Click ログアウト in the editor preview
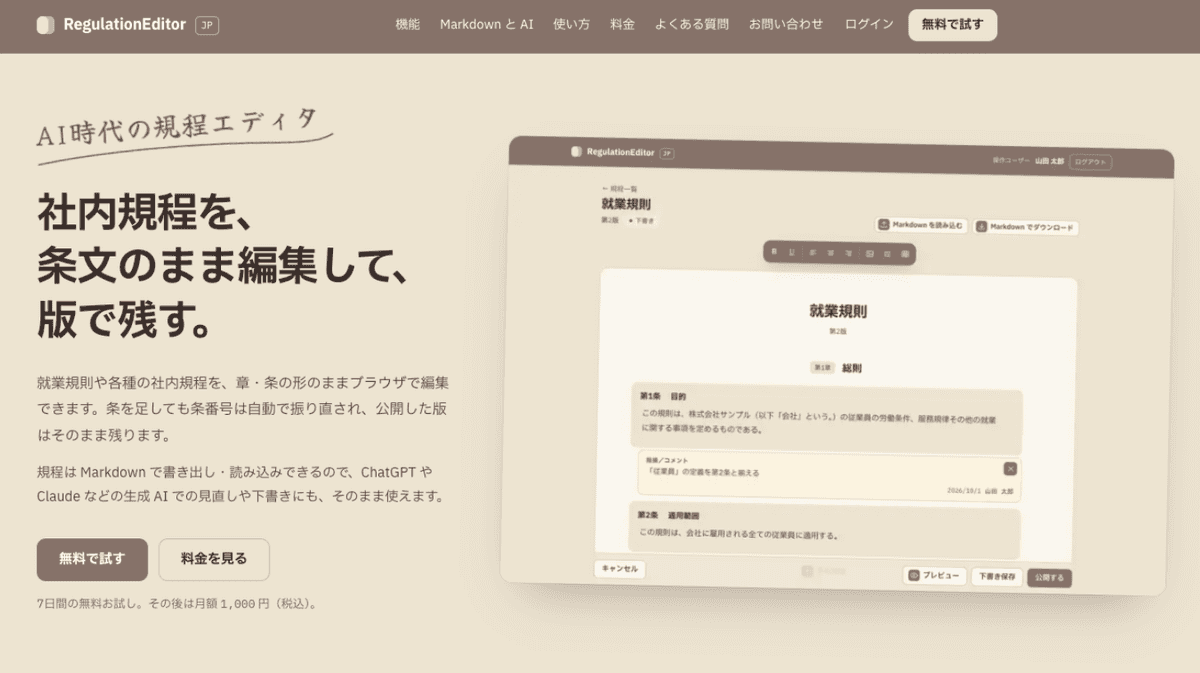Screen dimensions: 1200x673 pos(1090,162)
